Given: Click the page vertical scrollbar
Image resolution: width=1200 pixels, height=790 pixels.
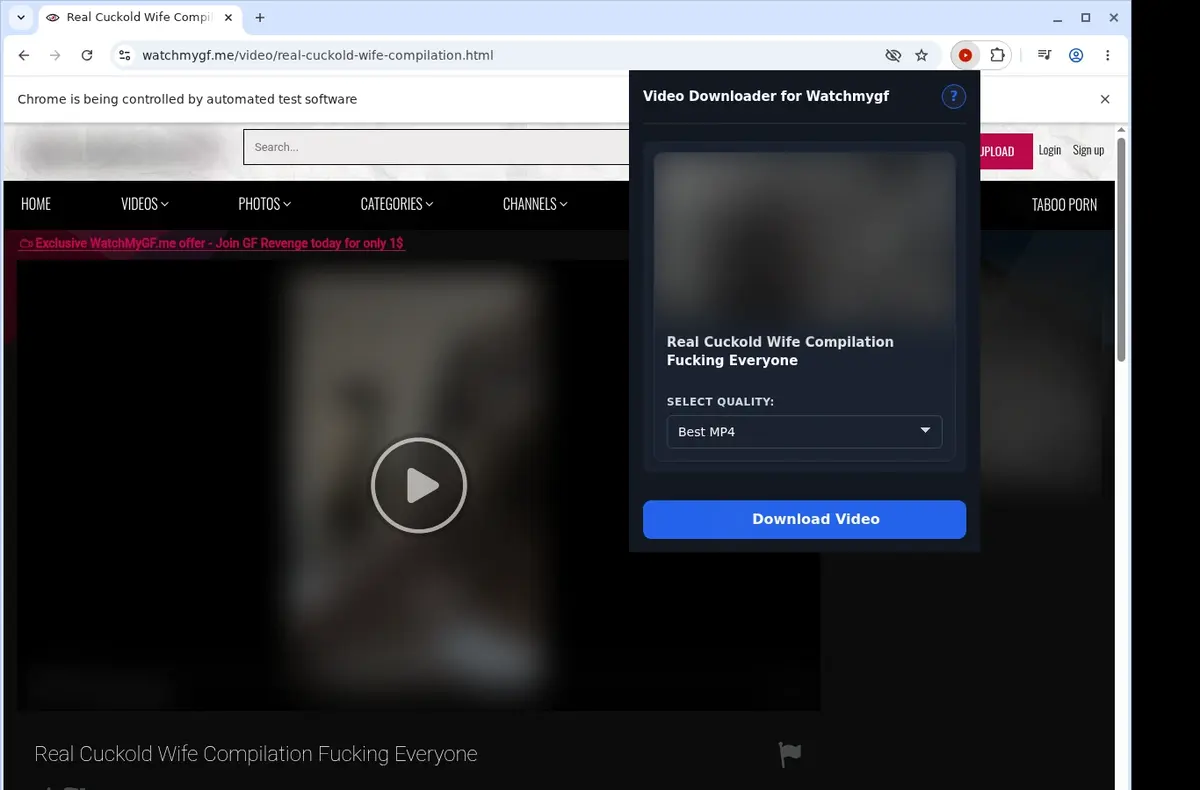Looking at the screenshot, I should coord(1121,250).
